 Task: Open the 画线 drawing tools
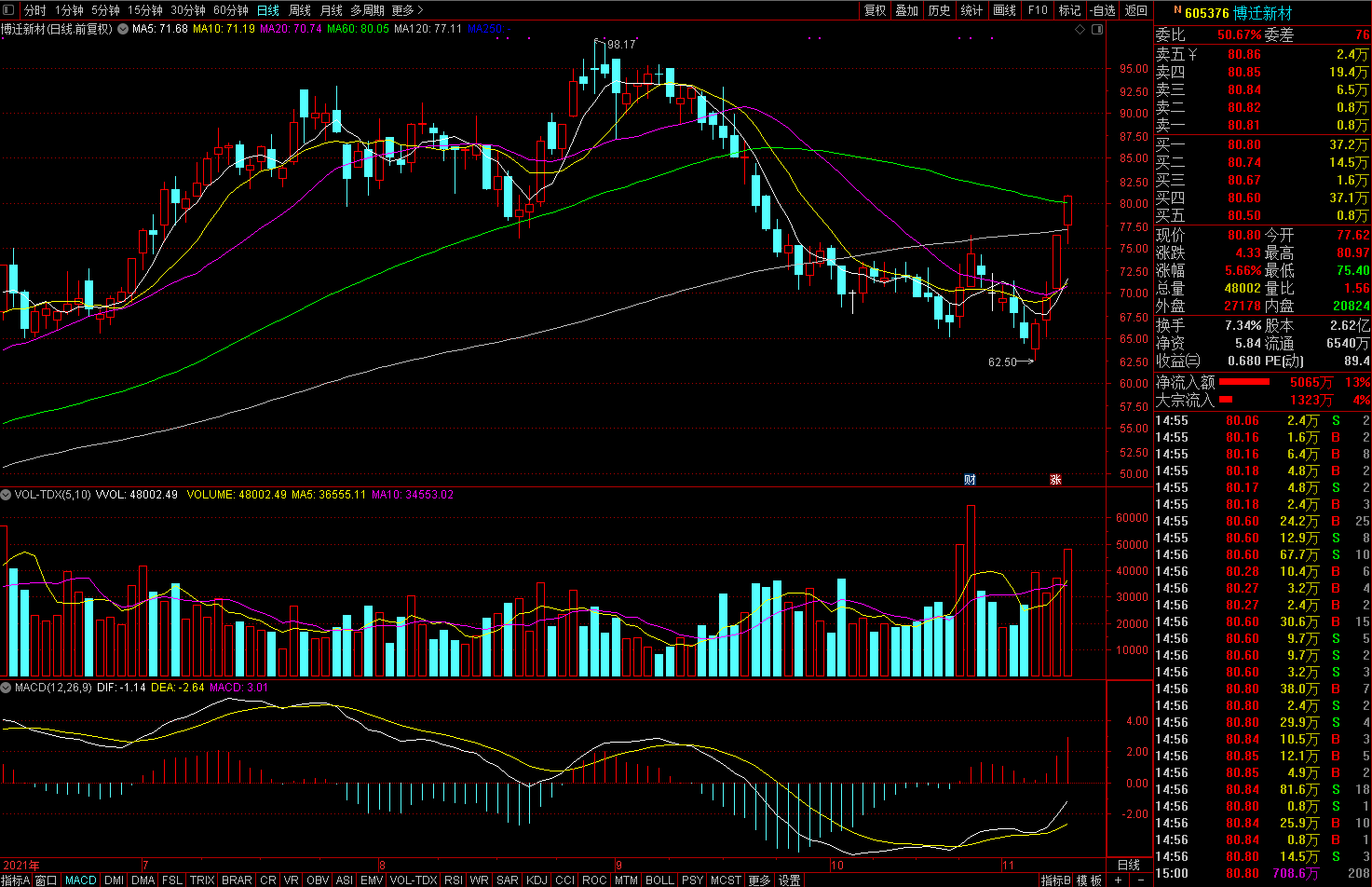[1005, 10]
